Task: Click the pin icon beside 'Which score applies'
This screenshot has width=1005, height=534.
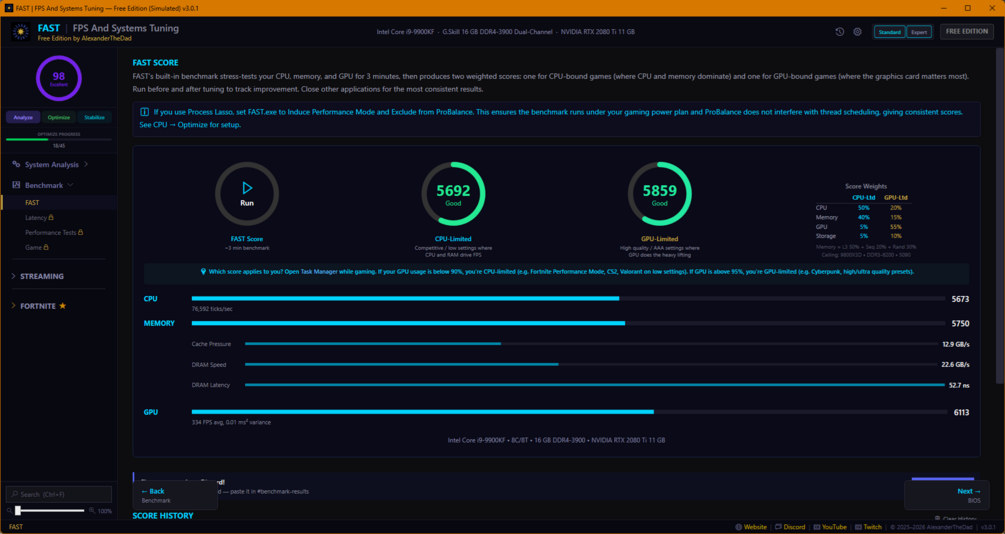Action: 204,271
